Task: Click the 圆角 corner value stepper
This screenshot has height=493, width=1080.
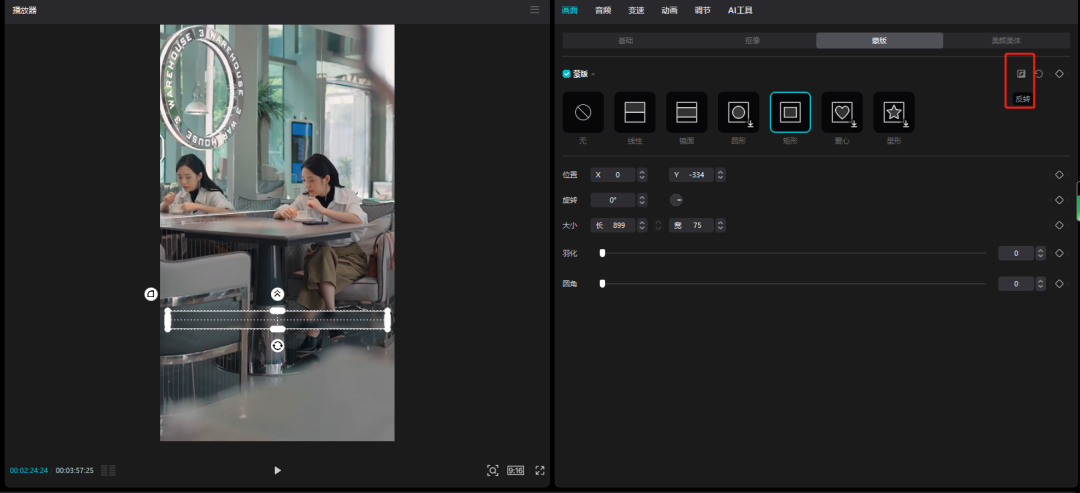Action: tap(1041, 284)
